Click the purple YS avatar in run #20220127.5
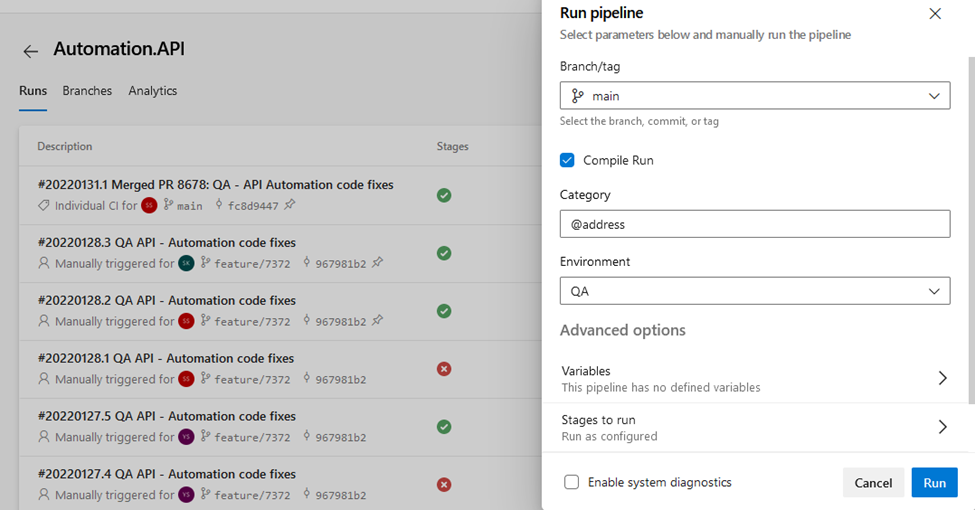The width and height of the screenshot is (975, 510). pyautogui.click(x=187, y=437)
